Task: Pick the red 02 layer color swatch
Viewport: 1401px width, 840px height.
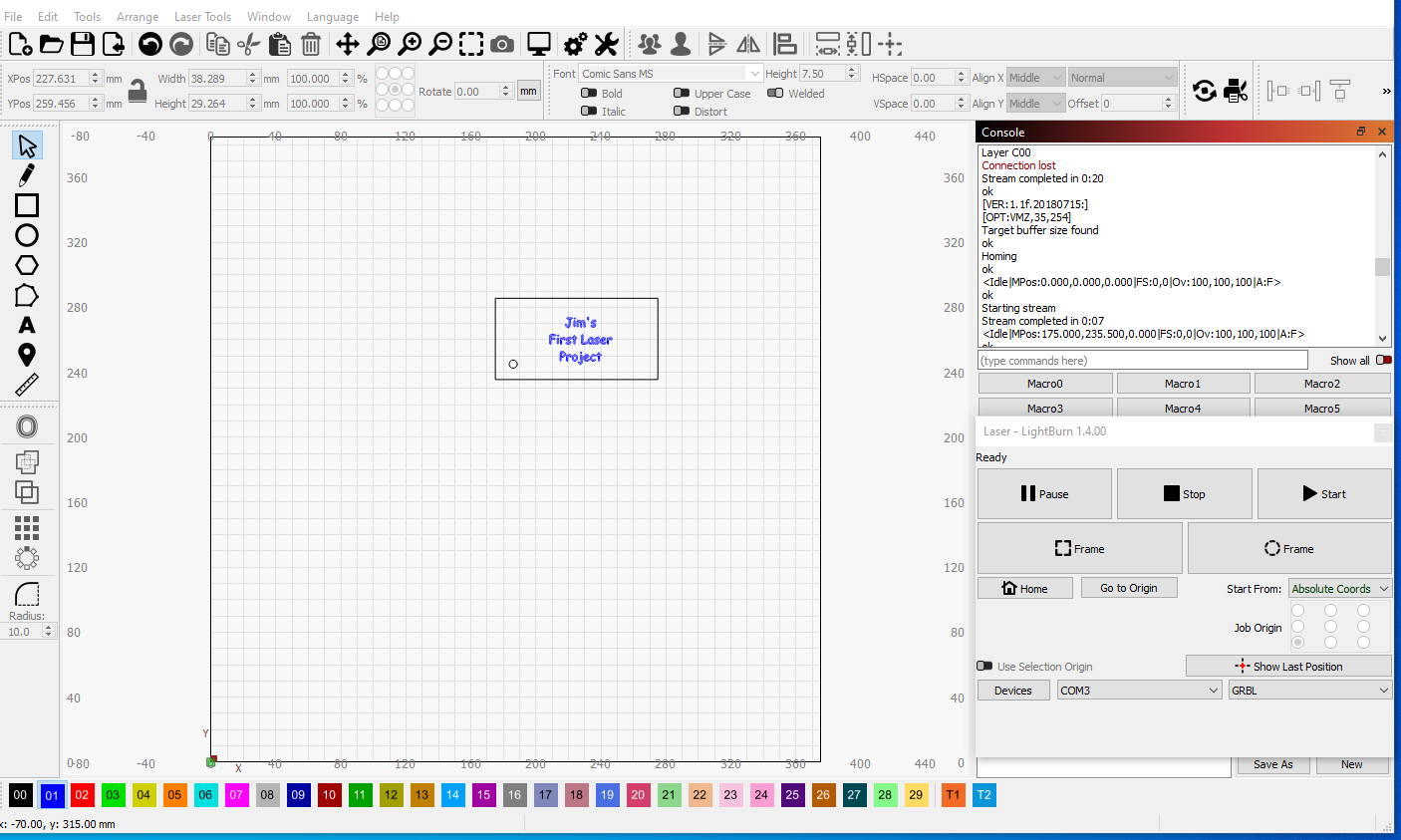Action: coord(82,795)
